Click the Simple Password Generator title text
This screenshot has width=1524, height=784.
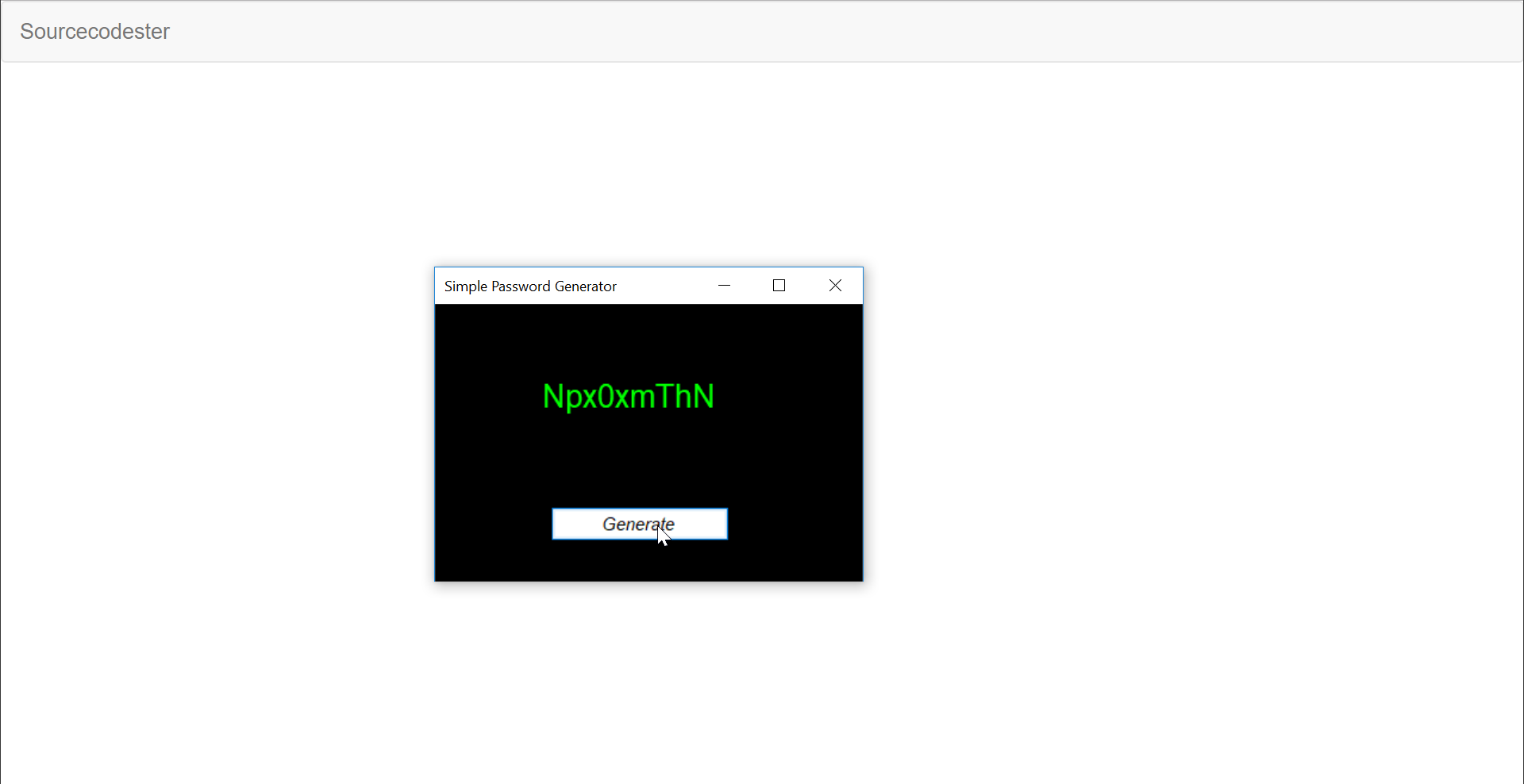530,286
